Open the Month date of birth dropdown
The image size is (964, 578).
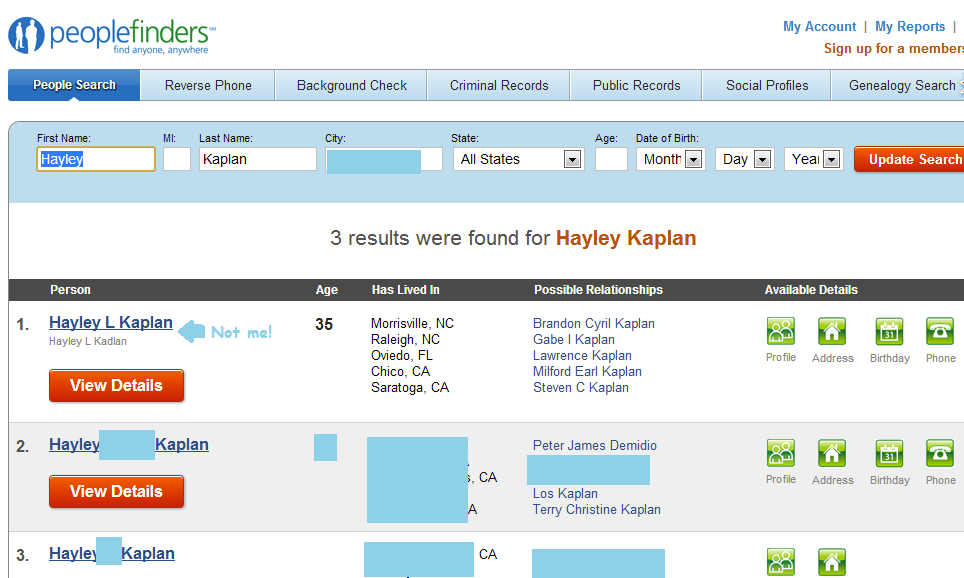coord(670,159)
